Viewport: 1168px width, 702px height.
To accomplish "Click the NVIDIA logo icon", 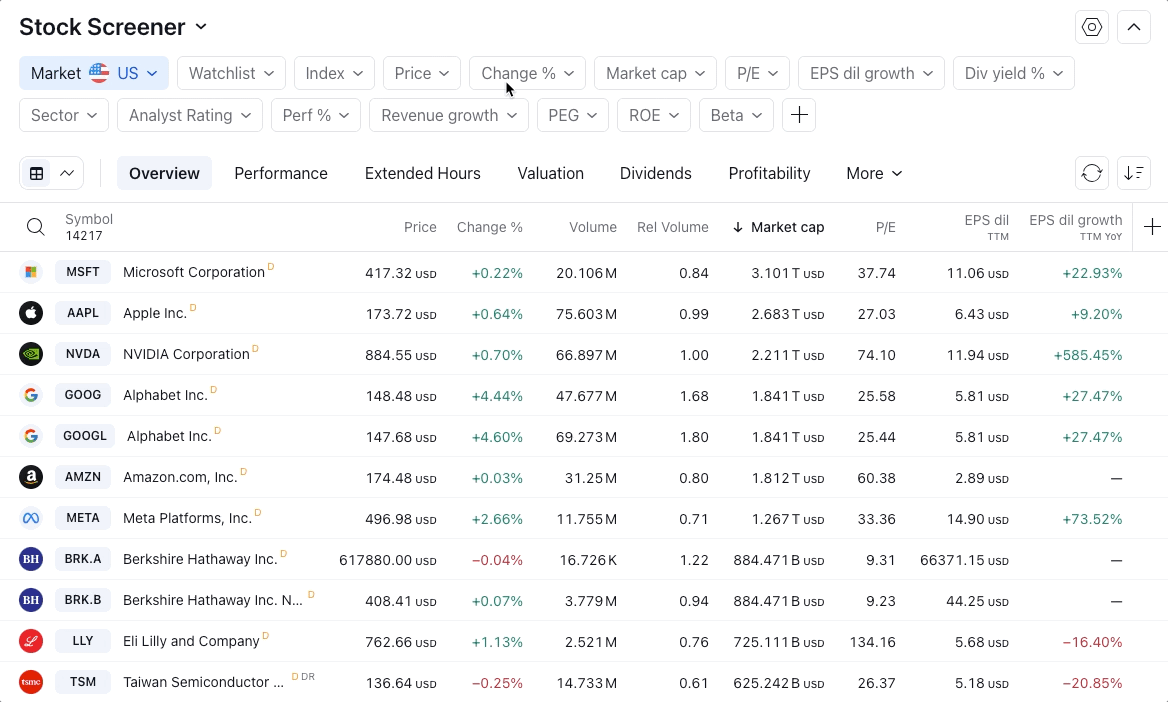I will point(31,354).
